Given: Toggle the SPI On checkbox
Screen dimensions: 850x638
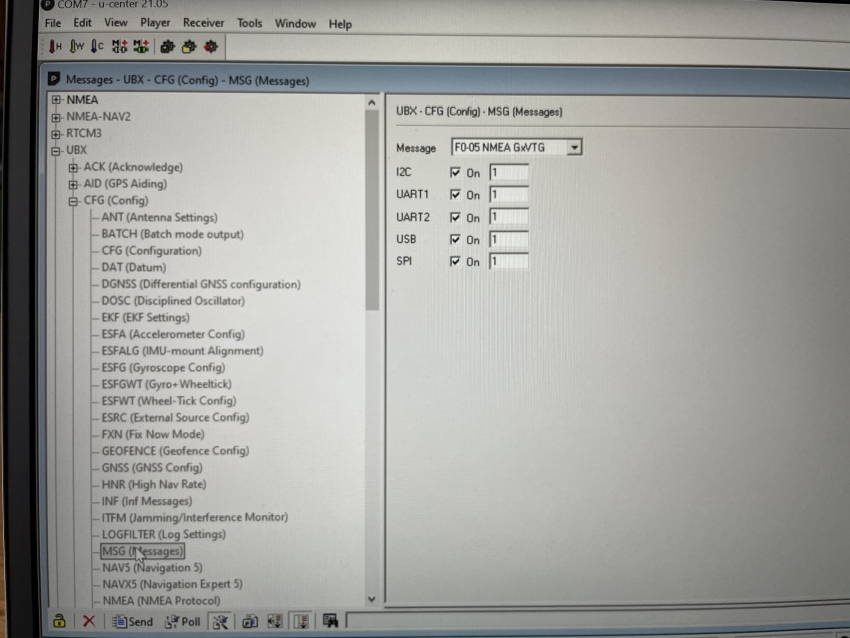Looking at the screenshot, I should coord(455,261).
